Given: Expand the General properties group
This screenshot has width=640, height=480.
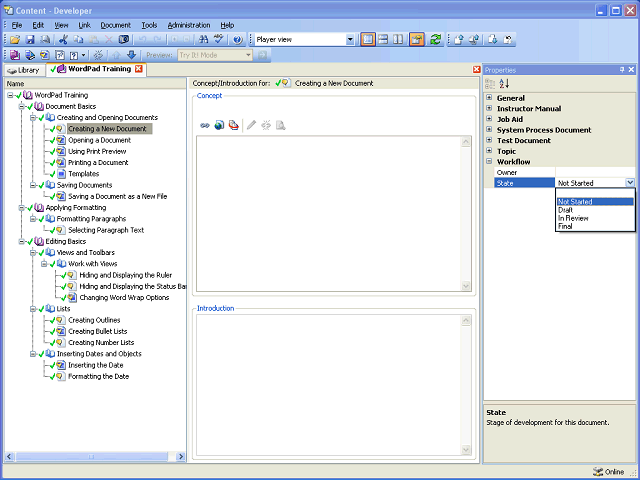Looking at the screenshot, I should [489, 98].
